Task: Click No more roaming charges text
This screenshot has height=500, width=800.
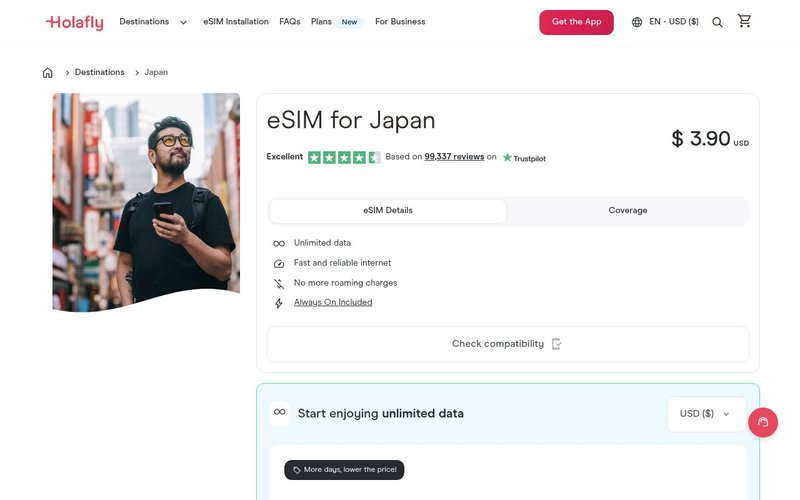Action: [345, 283]
